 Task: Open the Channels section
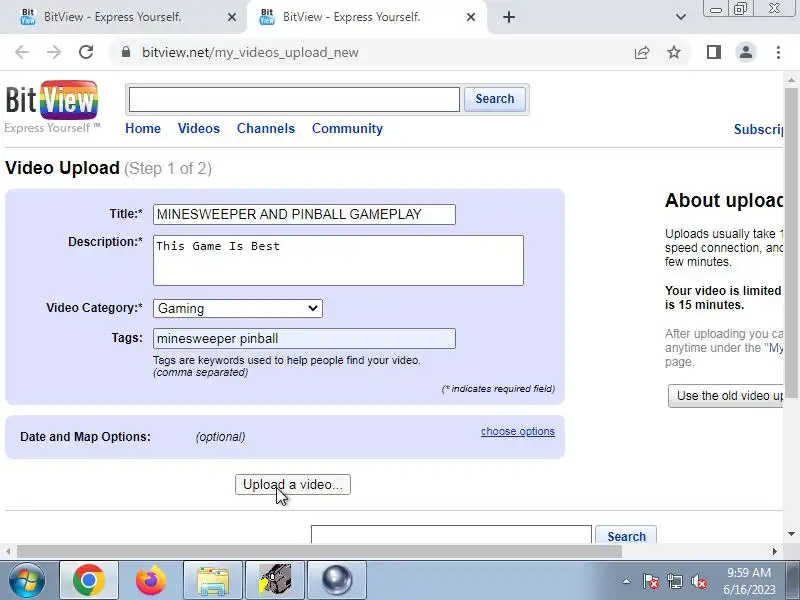point(266,129)
